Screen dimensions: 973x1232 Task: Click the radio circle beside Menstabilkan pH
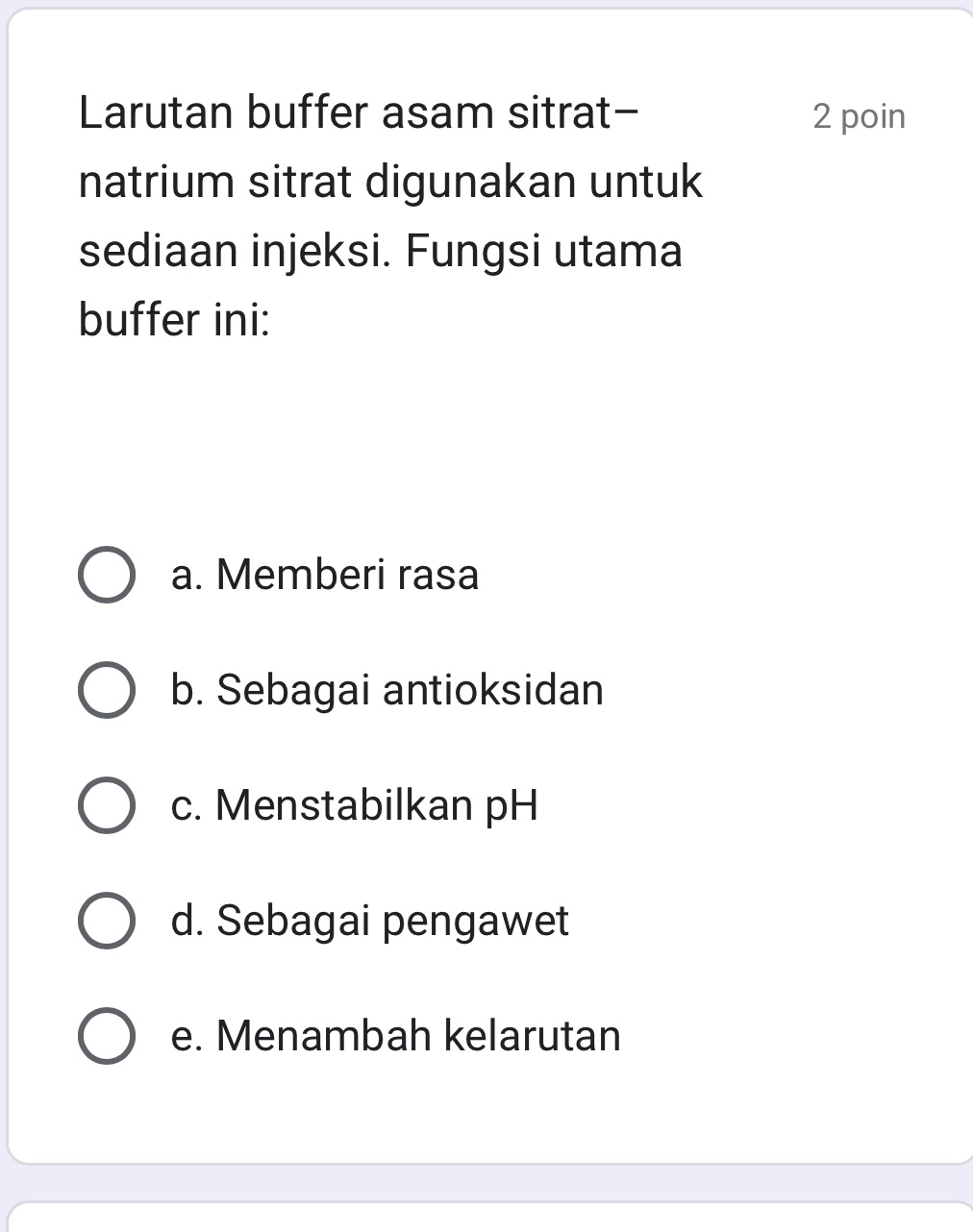tap(109, 807)
